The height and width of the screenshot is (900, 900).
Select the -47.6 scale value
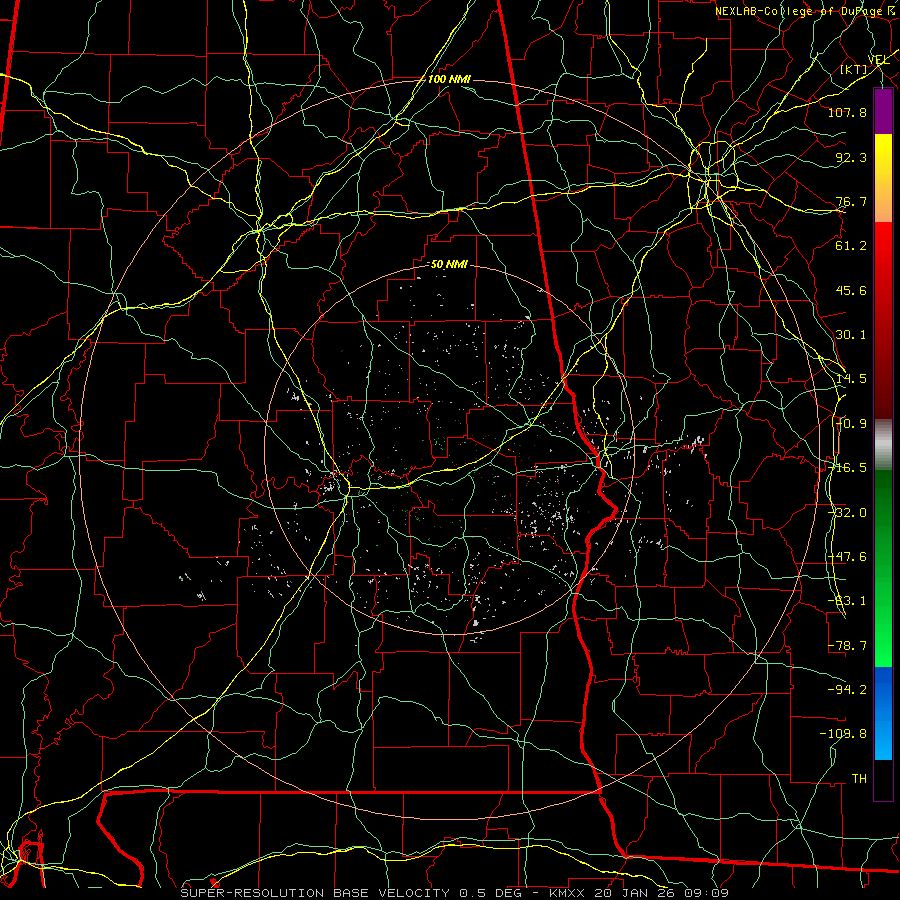click(847, 557)
